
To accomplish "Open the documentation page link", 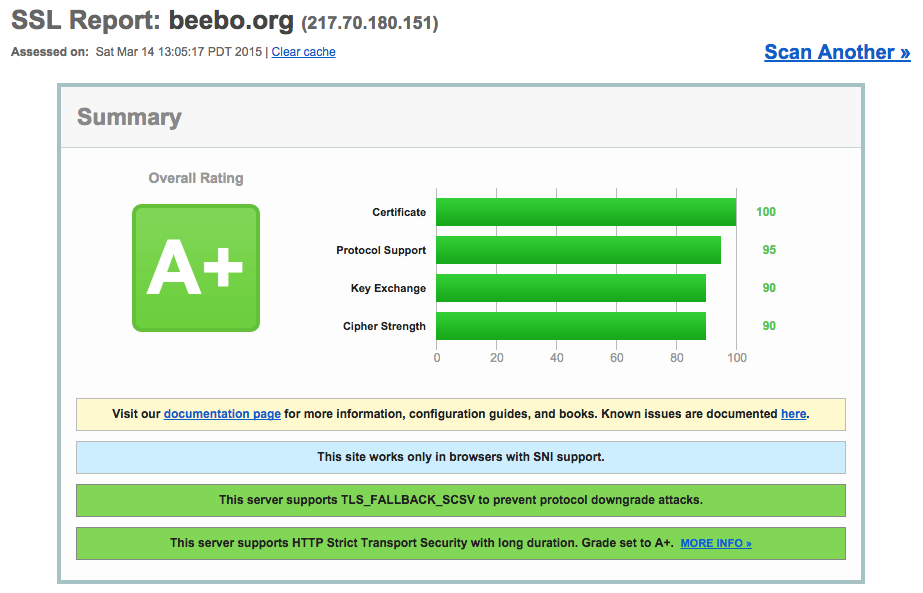I will 222,414.
